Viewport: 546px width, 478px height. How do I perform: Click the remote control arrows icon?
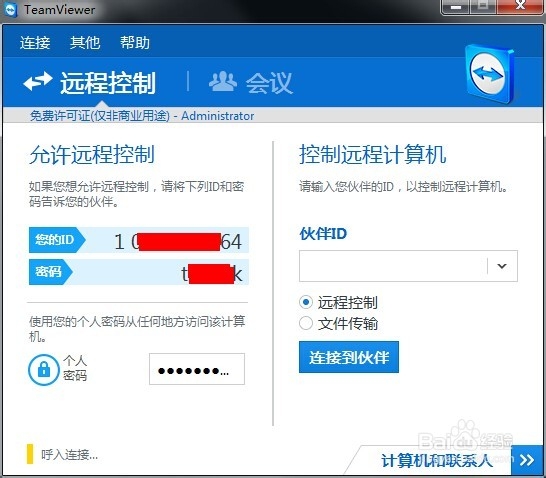38,81
